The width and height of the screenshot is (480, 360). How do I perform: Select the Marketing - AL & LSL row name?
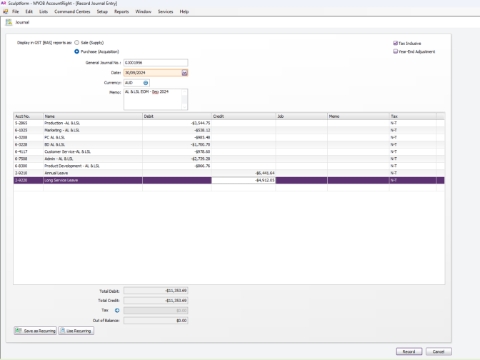(x=62, y=130)
